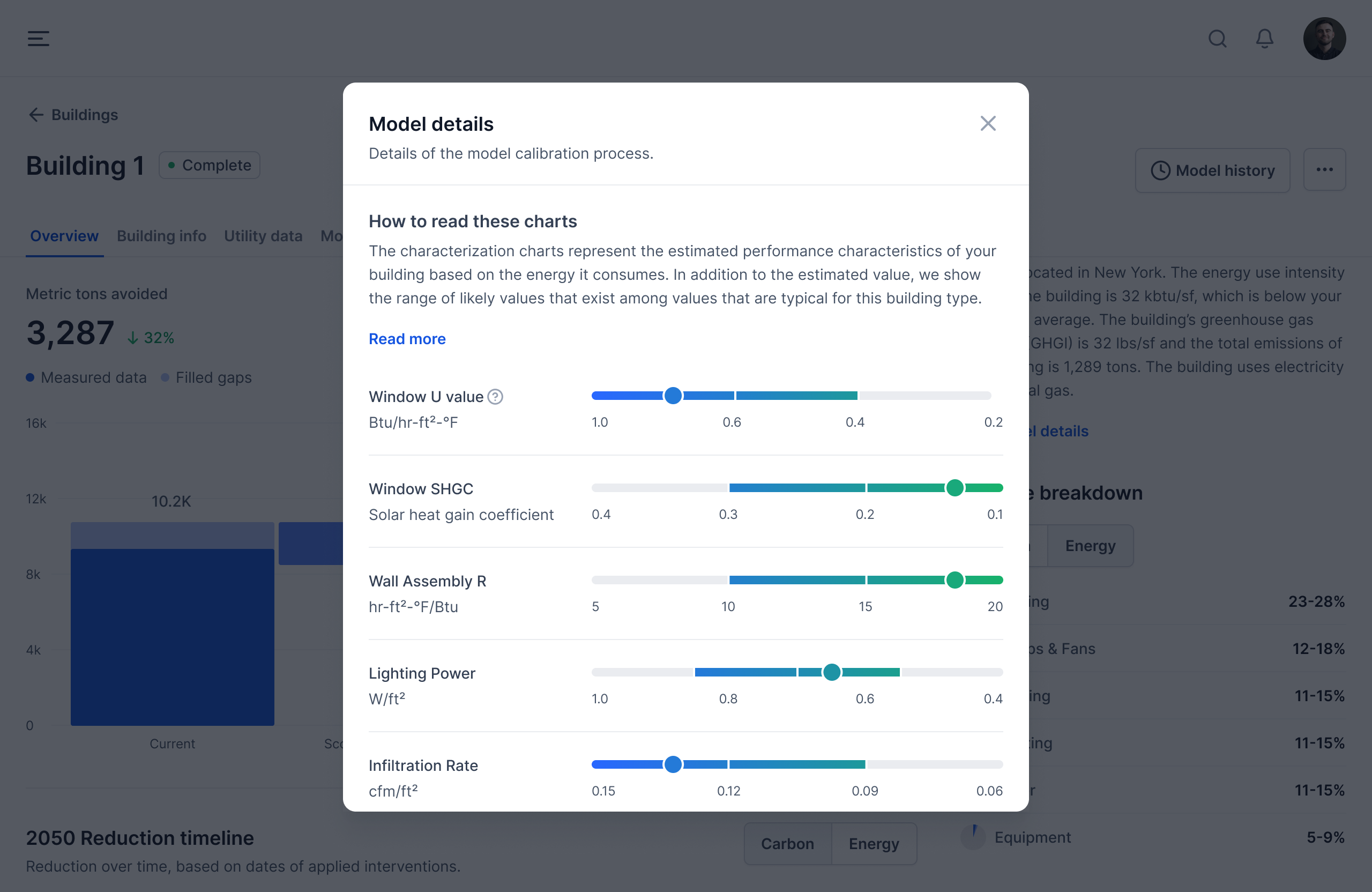The height and width of the screenshot is (892, 1372).
Task: Click Window U value help icon
Action: tap(495, 397)
